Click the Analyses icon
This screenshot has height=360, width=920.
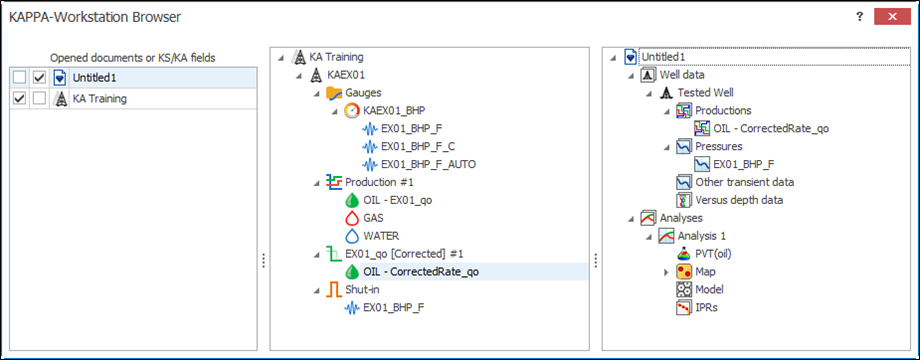tap(648, 218)
